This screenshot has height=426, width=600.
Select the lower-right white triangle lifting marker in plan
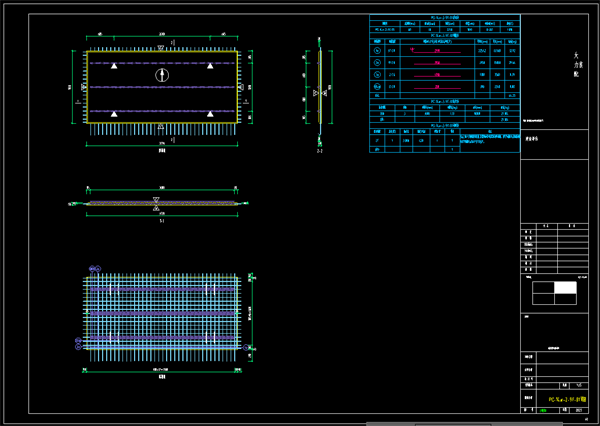coord(210,114)
